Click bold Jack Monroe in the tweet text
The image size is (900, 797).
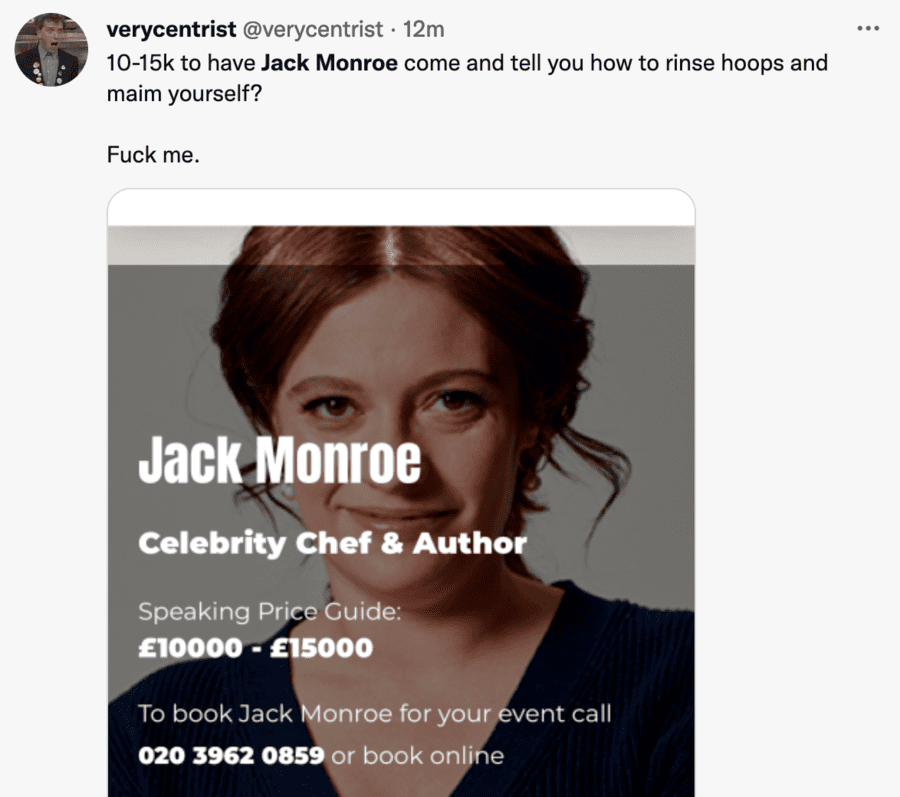coord(329,63)
